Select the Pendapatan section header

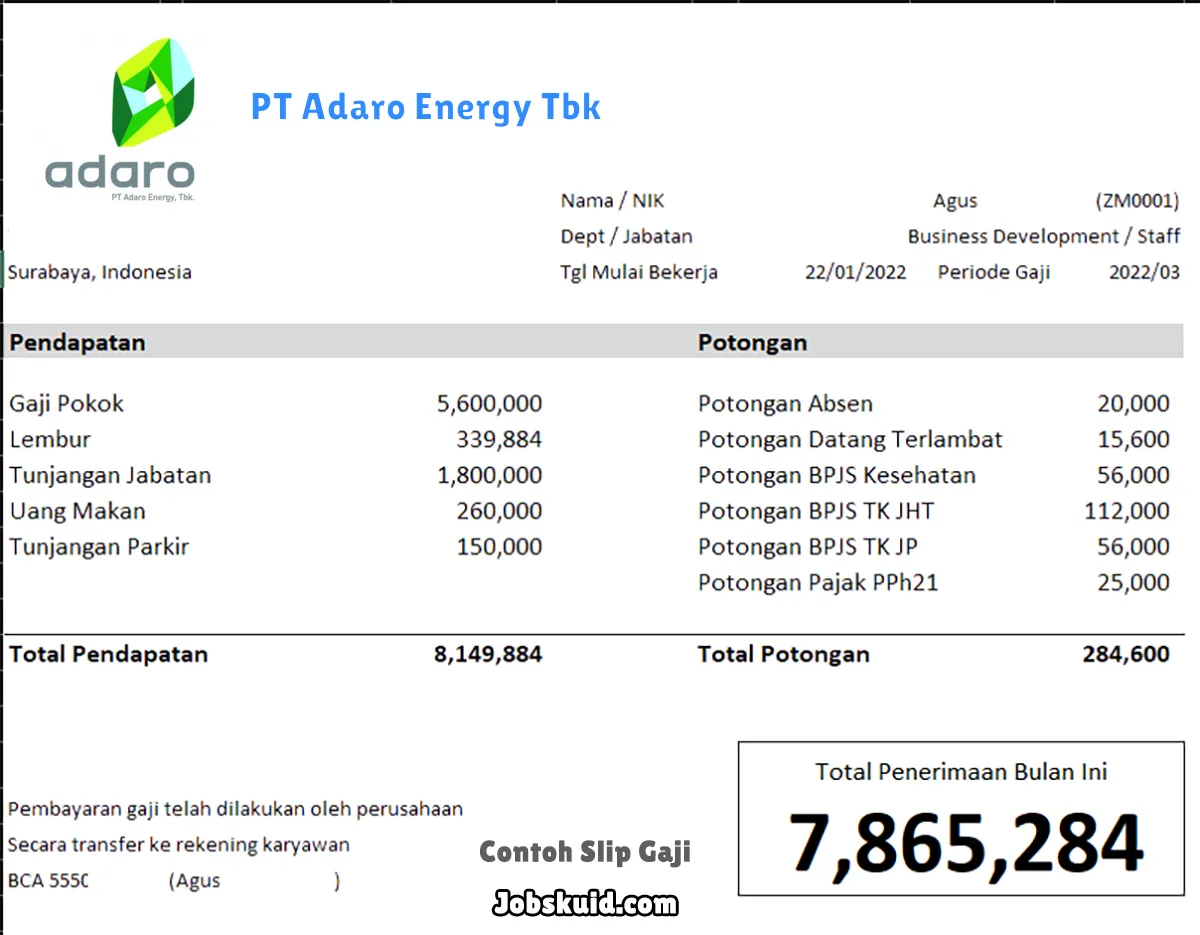coord(77,342)
